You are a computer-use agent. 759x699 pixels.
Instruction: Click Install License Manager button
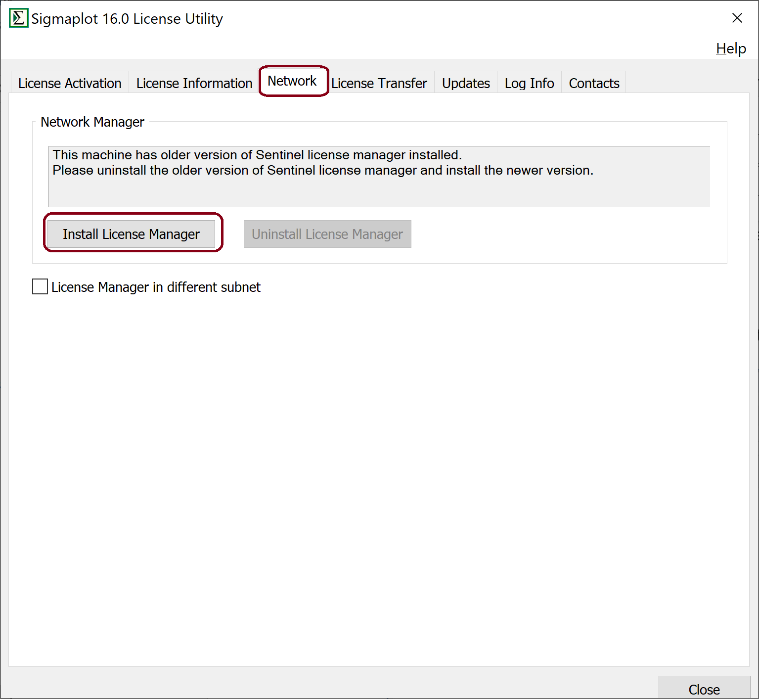pyautogui.click(x=131, y=234)
